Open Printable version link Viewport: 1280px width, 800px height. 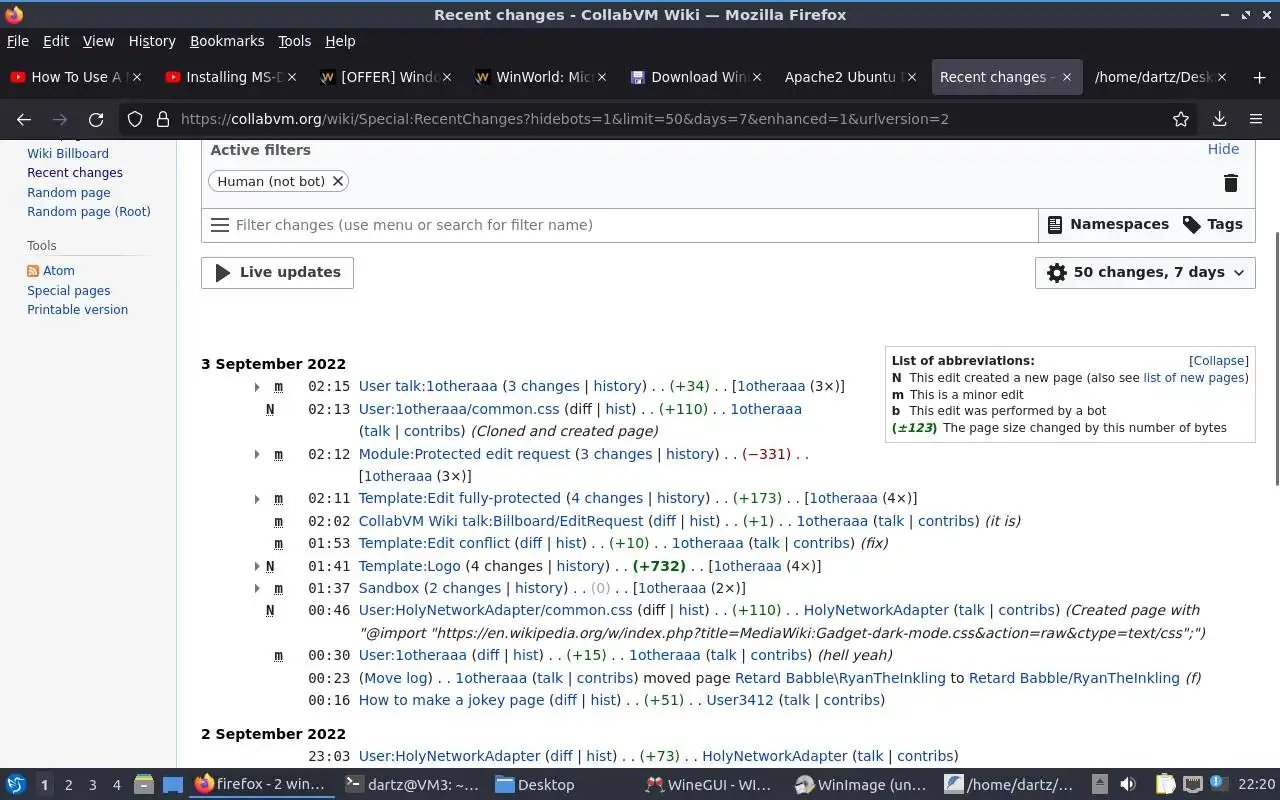click(77, 310)
